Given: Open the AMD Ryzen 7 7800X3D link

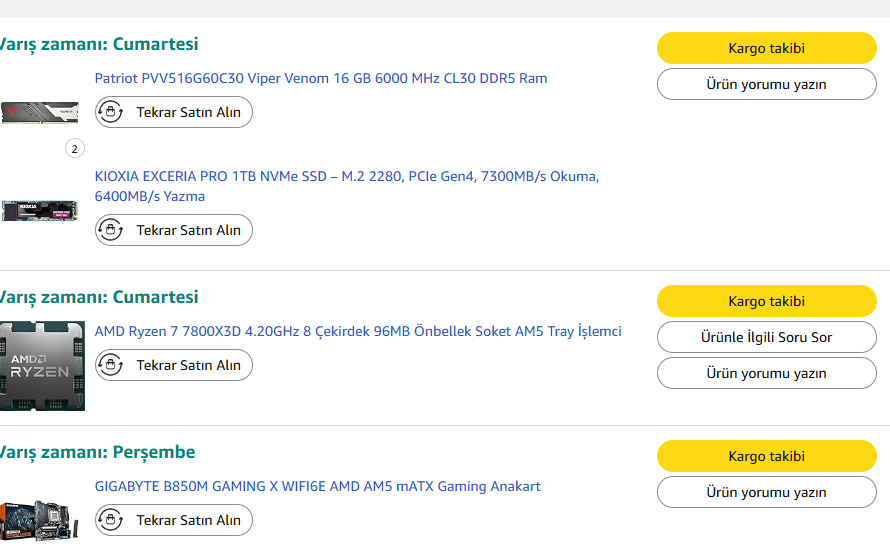Looking at the screenshot, I should [358, 331].
